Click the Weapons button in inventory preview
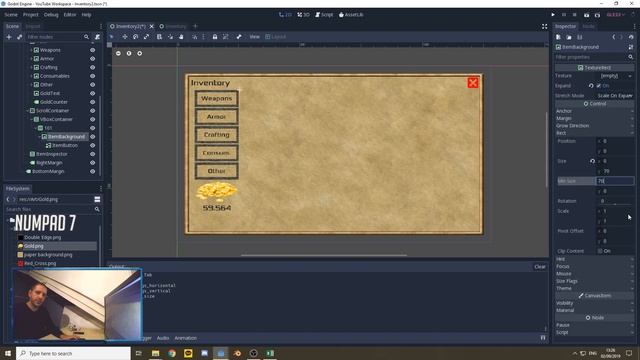The width and height of the screenshot is (640, 360). coord(216,98)
